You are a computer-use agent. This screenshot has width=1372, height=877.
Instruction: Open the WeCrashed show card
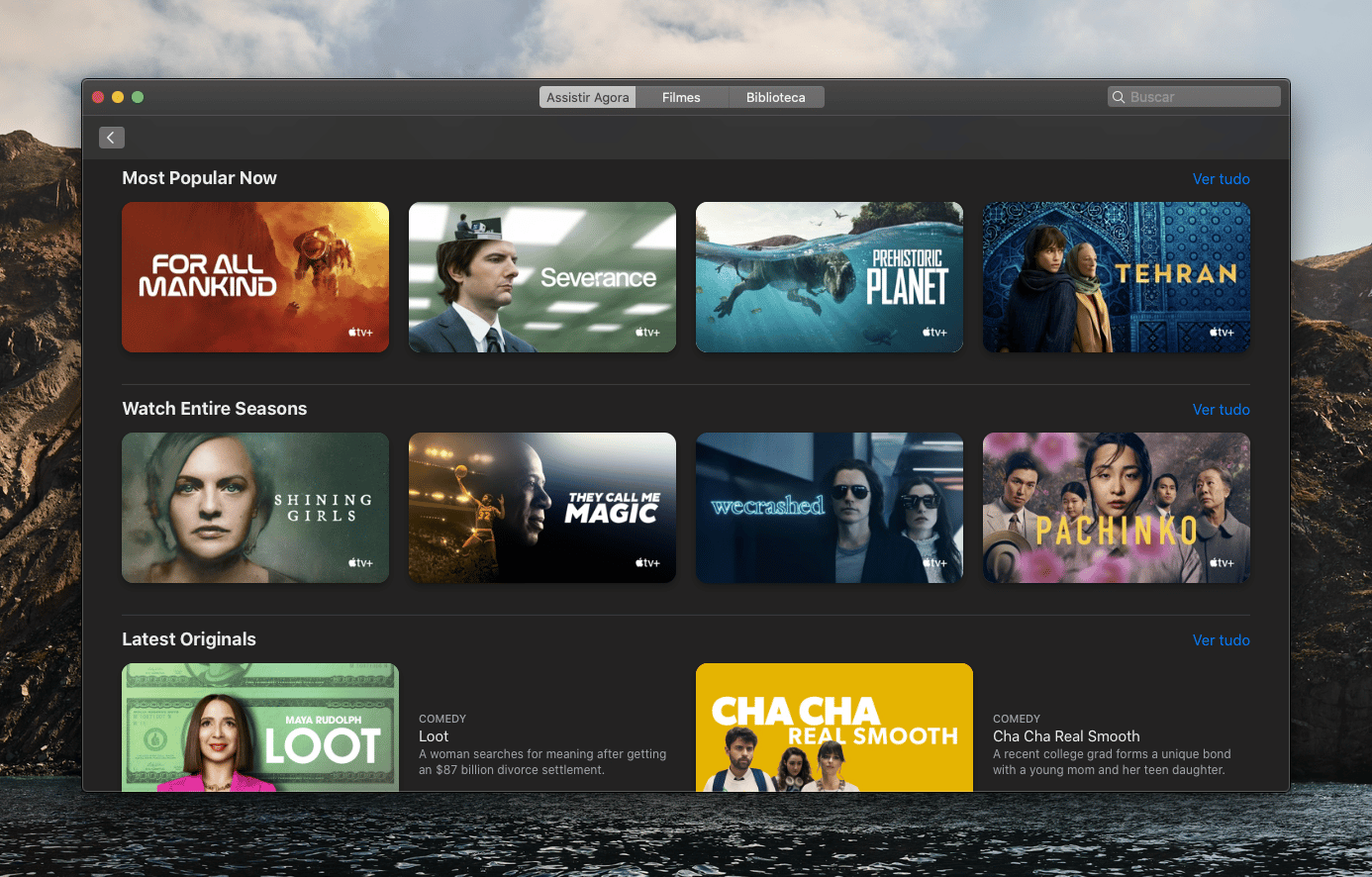(830, 508)
